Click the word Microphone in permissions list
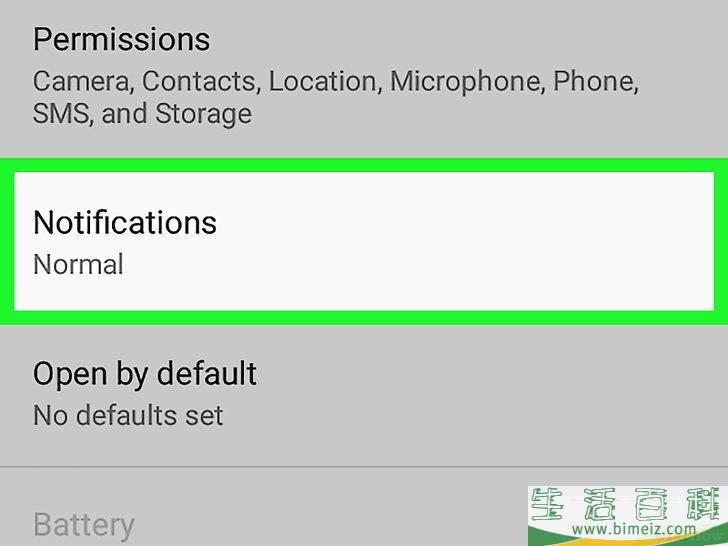This screenshot has height=546, width=728. coord(467,81)
